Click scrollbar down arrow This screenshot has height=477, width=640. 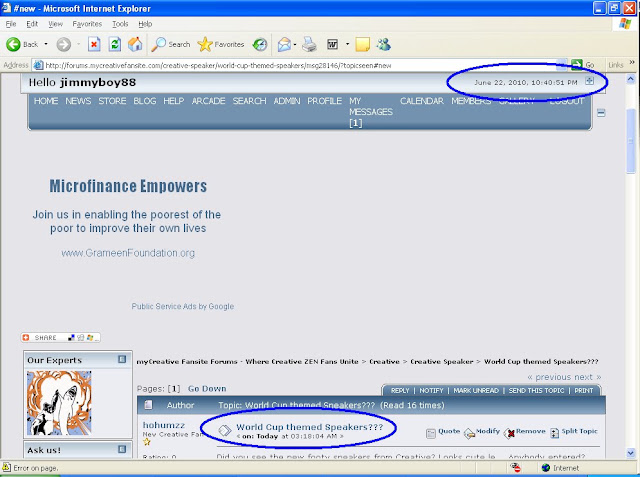coord(631,453)
